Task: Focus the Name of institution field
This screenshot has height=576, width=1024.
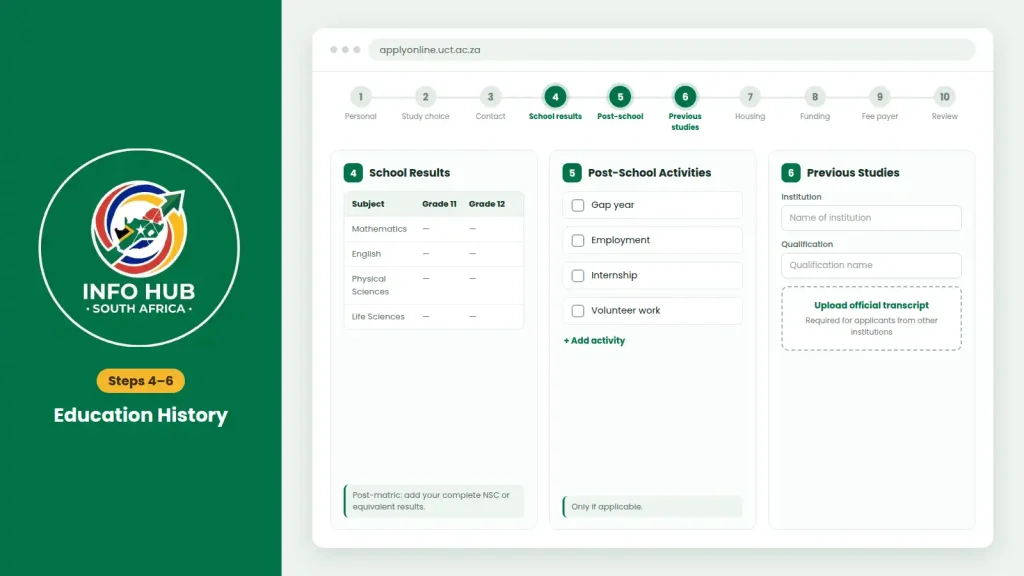Action: click(x=871, y=218)
